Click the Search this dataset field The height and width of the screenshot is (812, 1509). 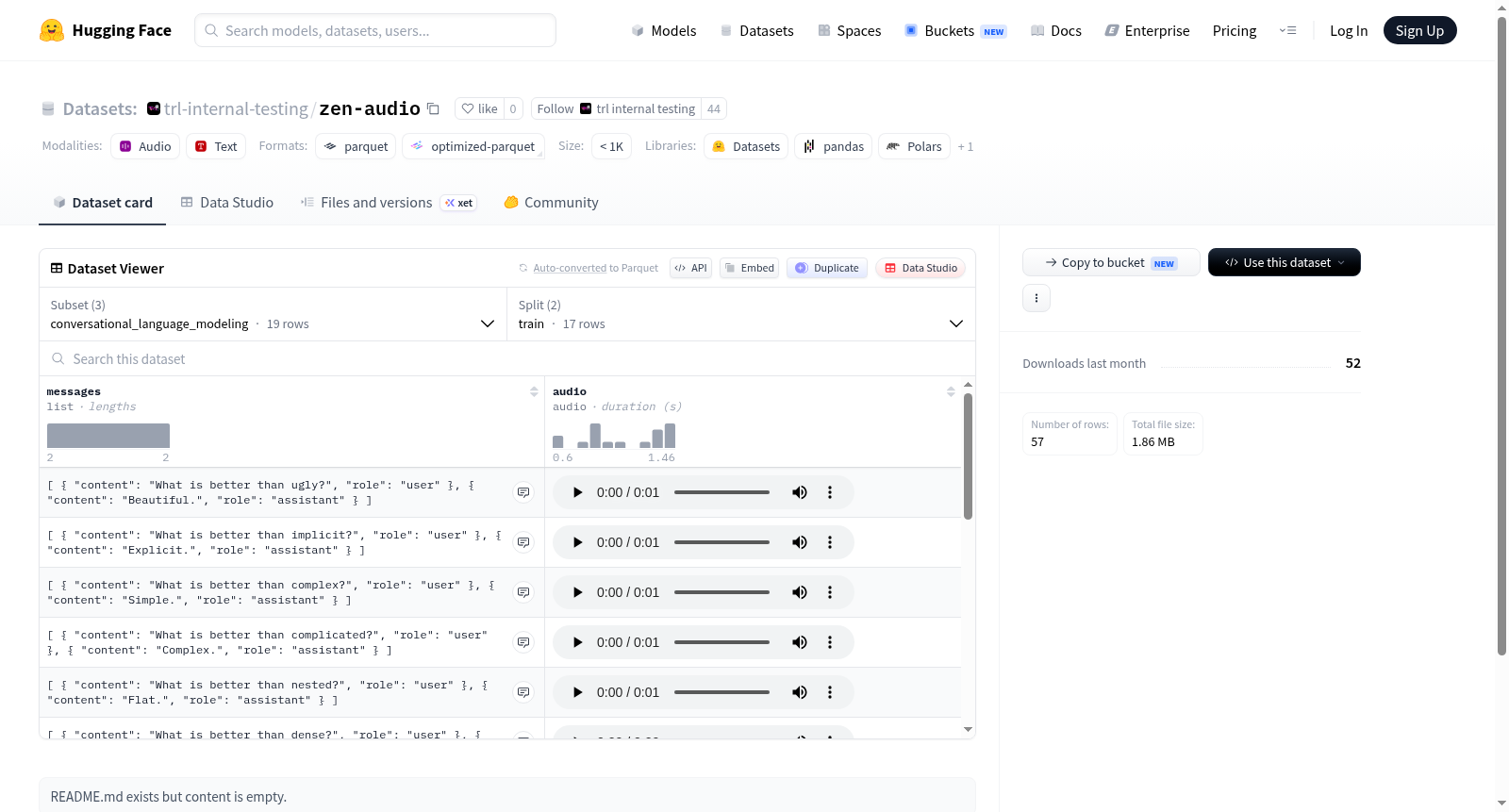point(507,358)
